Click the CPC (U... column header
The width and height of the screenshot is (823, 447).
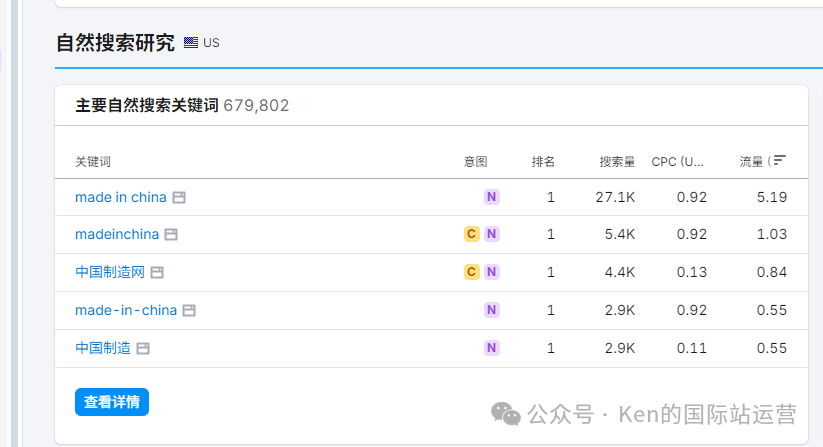pyautogui.click(x=678, y=162)
